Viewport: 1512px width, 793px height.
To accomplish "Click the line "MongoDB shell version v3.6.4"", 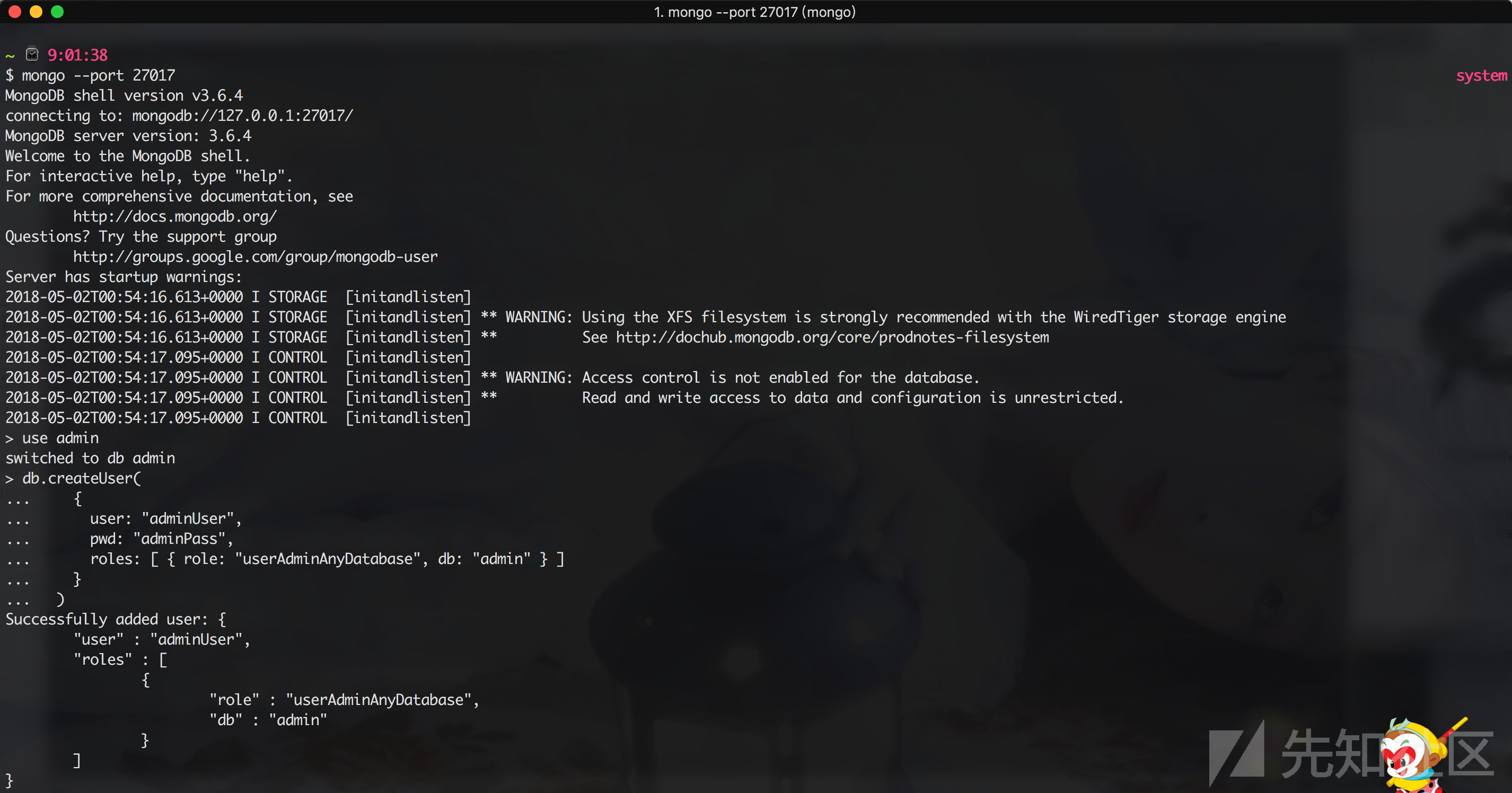I will [124, 95].
